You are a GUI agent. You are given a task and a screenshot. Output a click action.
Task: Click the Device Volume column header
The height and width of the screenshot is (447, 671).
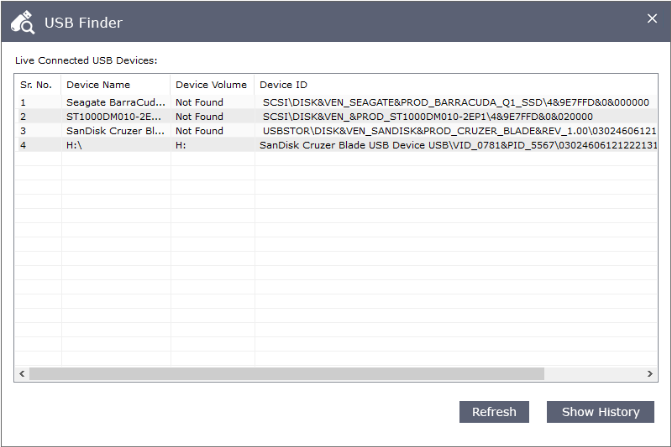[211, 85]
